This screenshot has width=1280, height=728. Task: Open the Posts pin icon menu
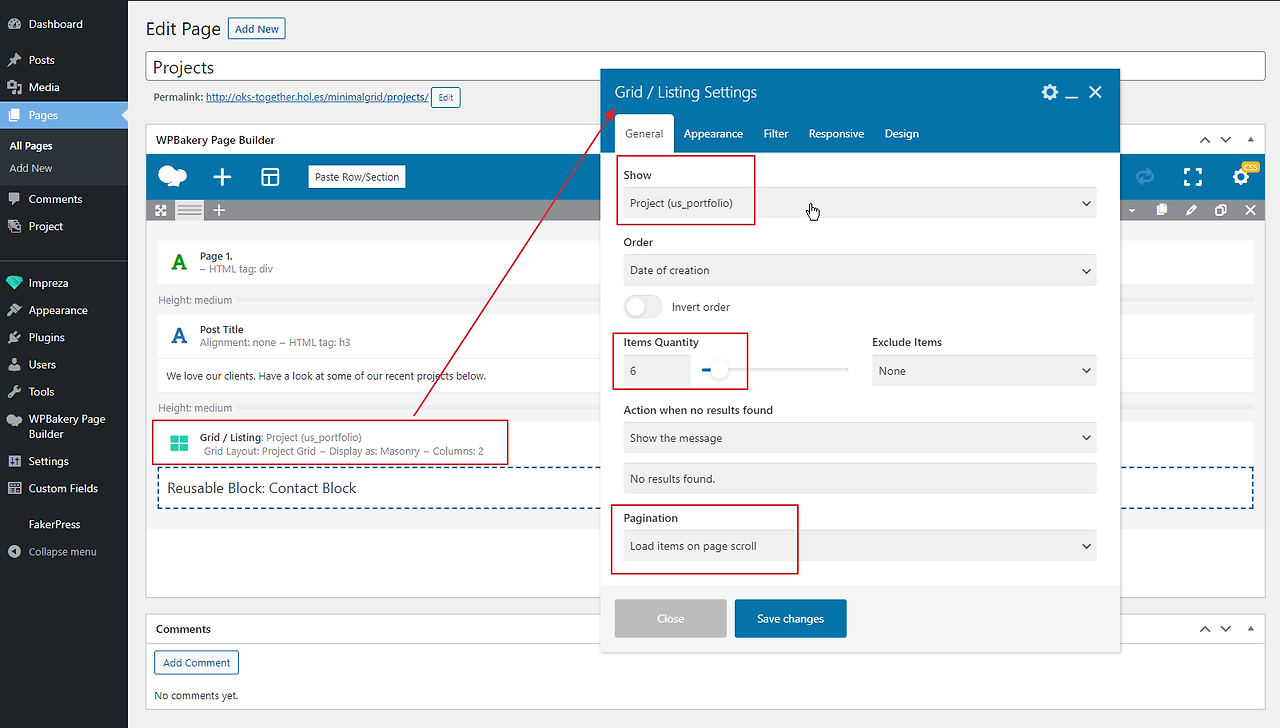[x=14, y=60]
